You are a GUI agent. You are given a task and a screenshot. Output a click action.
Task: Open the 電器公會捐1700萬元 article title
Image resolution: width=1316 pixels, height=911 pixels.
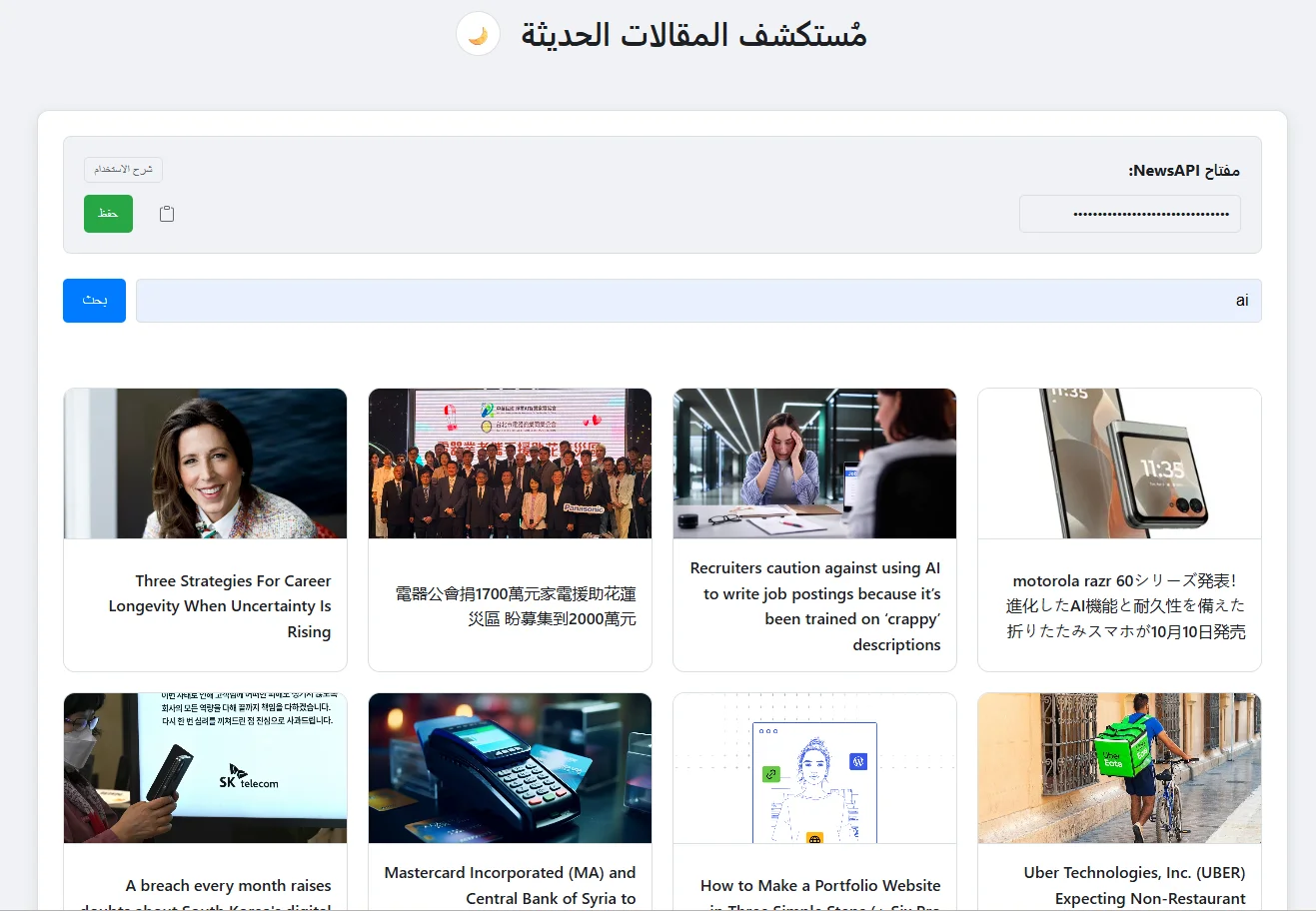click(516, 606)
